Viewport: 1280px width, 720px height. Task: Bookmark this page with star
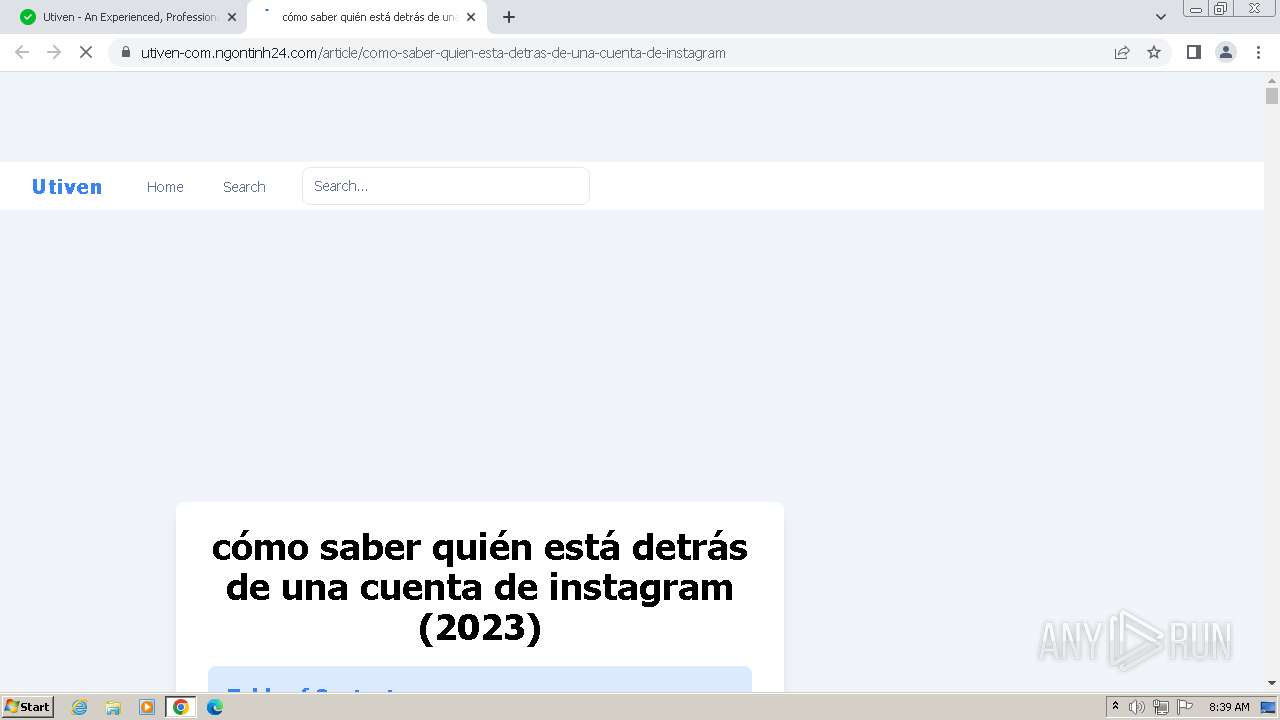pos(1154,52)
